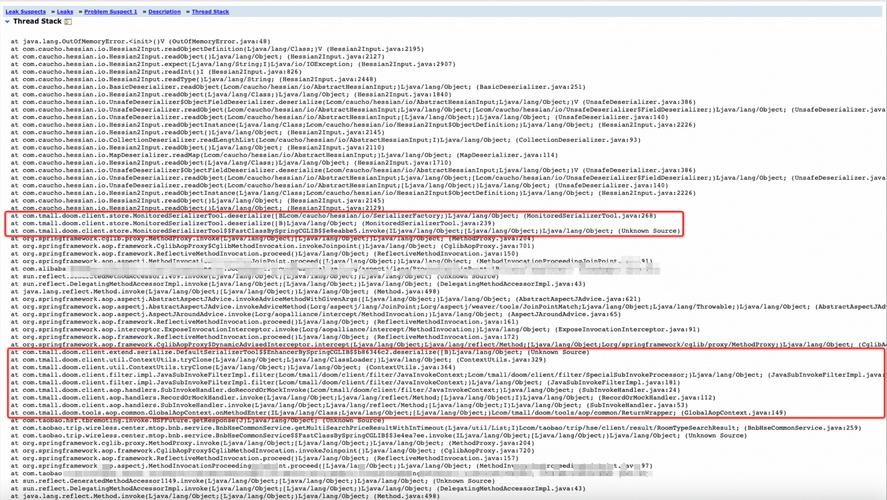Go to the Leaks breadcrumb link

coord(65,11)
